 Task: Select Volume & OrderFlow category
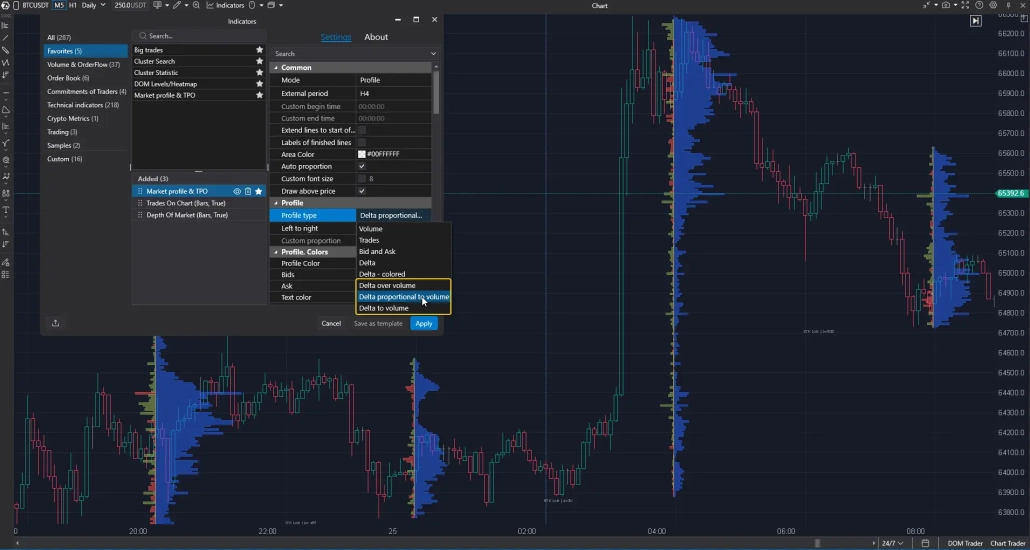click(x=83, y=64)
